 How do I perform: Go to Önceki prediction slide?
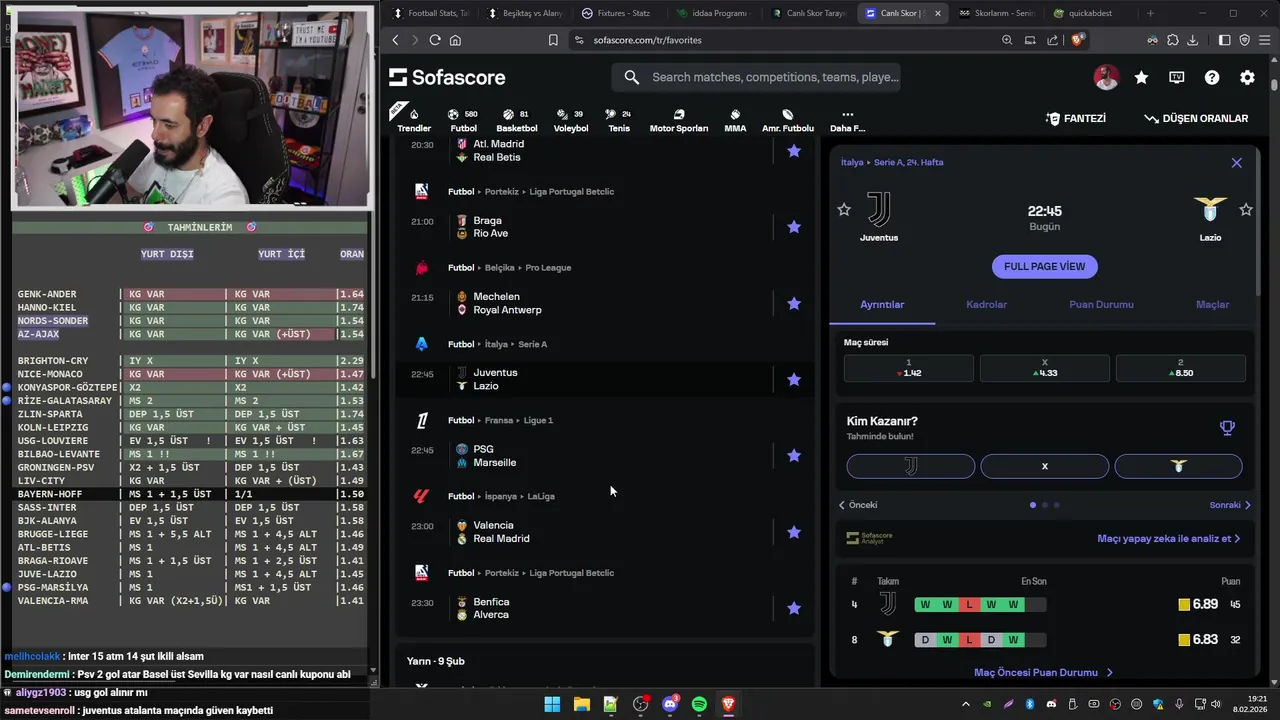coord(858,505)
